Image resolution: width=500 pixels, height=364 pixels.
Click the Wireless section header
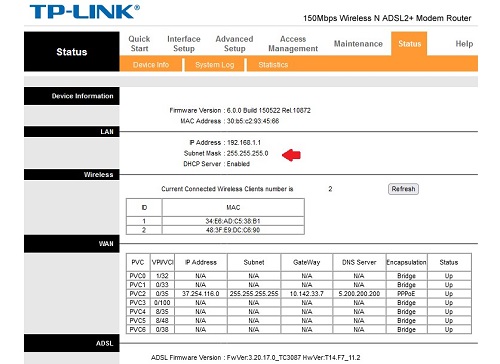[72, 174]
